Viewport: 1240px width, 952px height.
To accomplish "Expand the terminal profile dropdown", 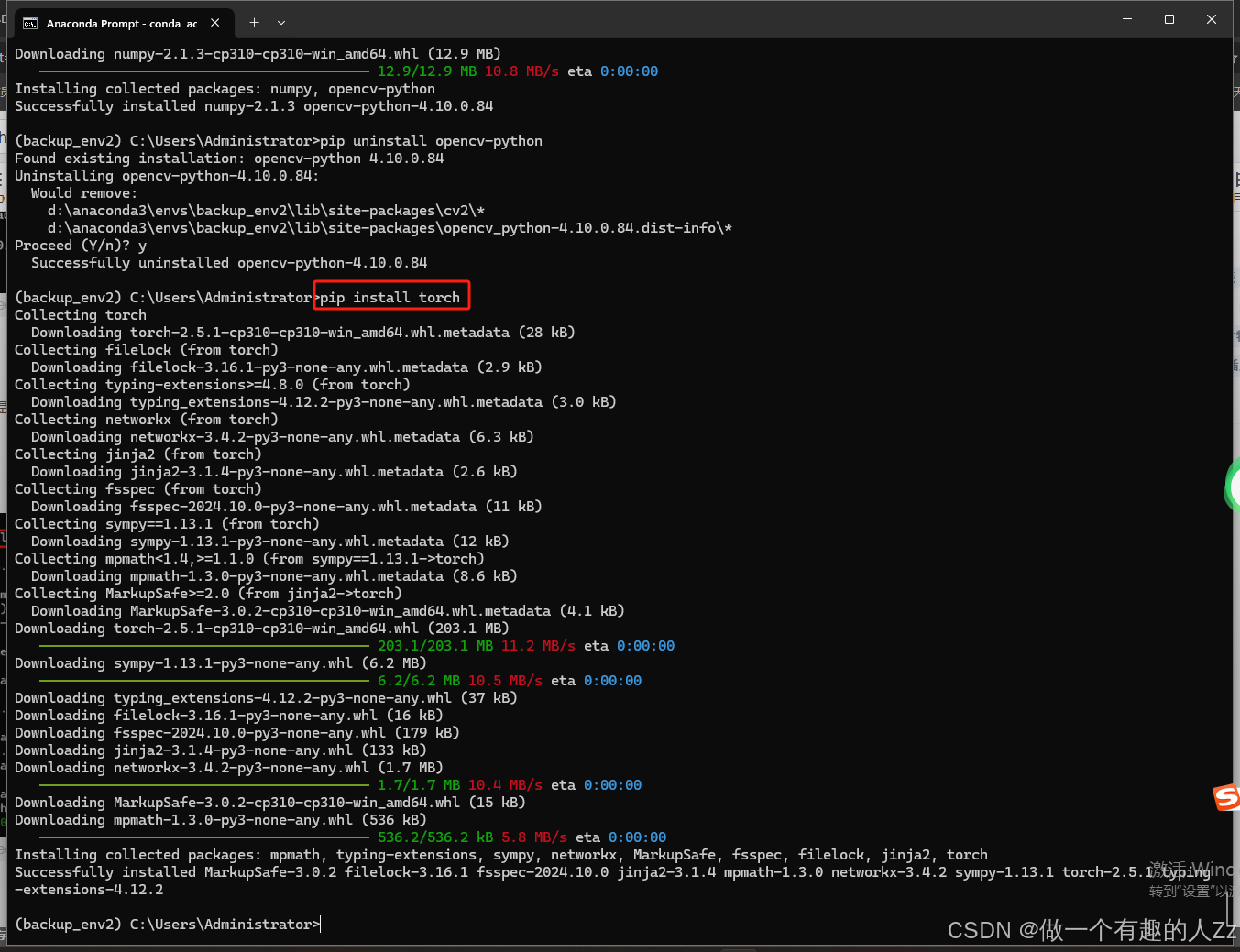I will [x=281, y=22].
